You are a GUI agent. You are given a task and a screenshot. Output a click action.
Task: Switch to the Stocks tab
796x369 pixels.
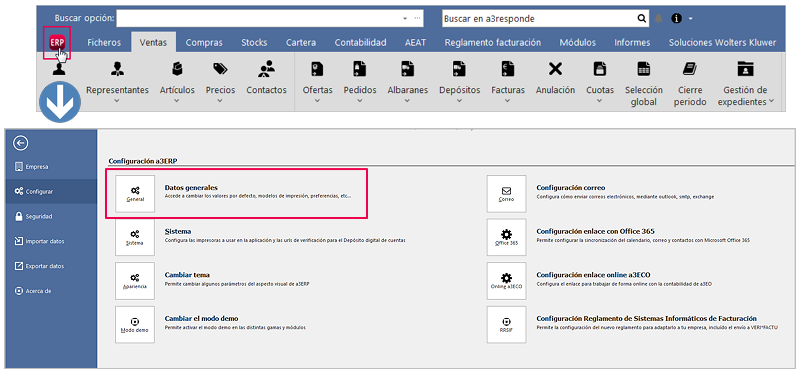point(254,43)
